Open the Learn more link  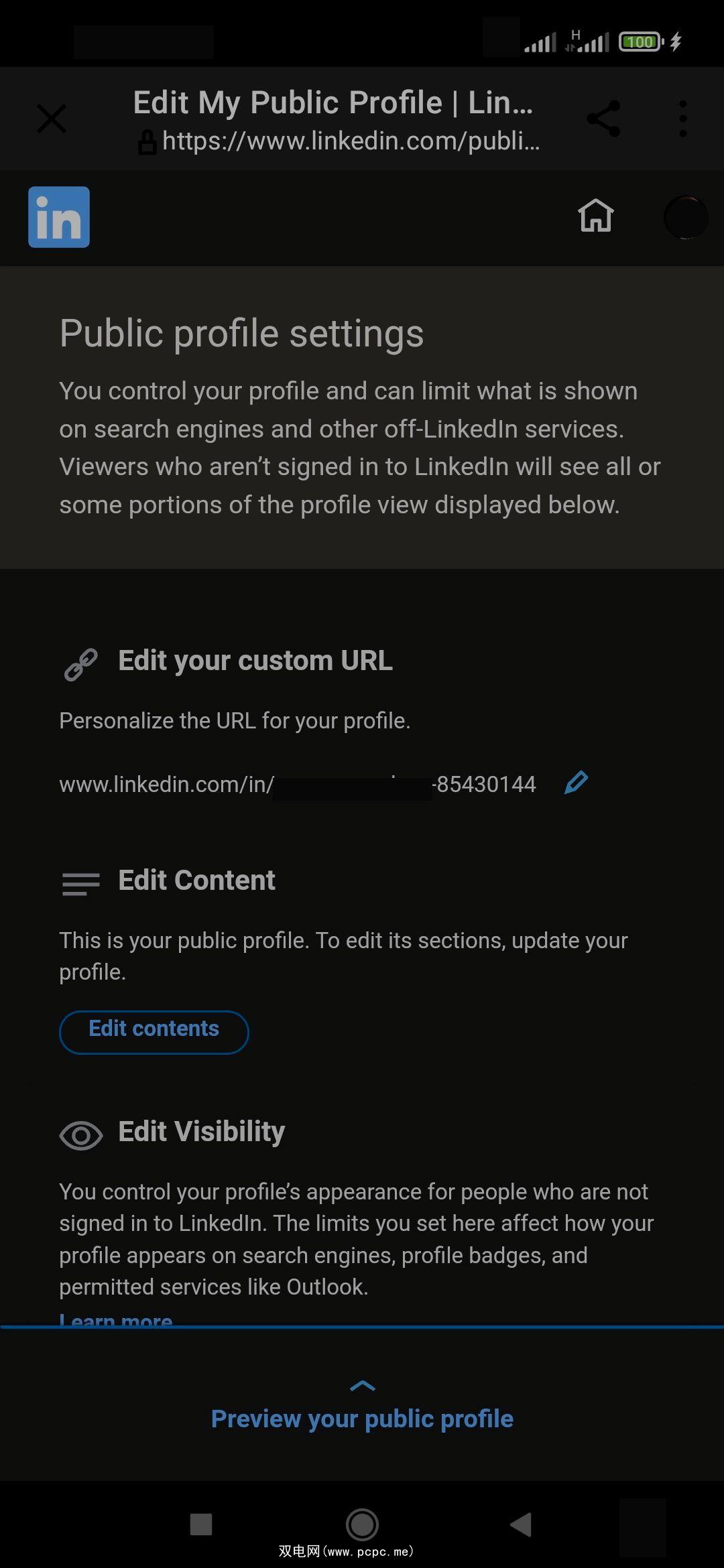(x=116, y=1320)
